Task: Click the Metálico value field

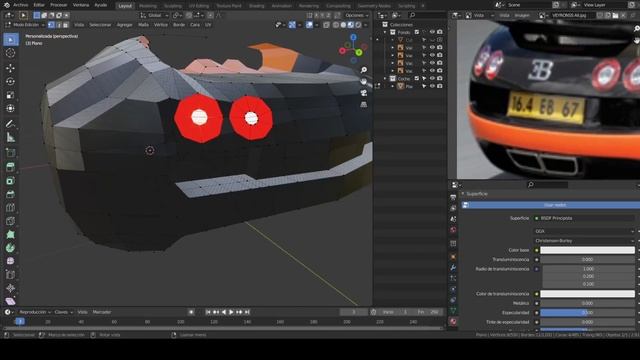Action: (x=587, y=303)
